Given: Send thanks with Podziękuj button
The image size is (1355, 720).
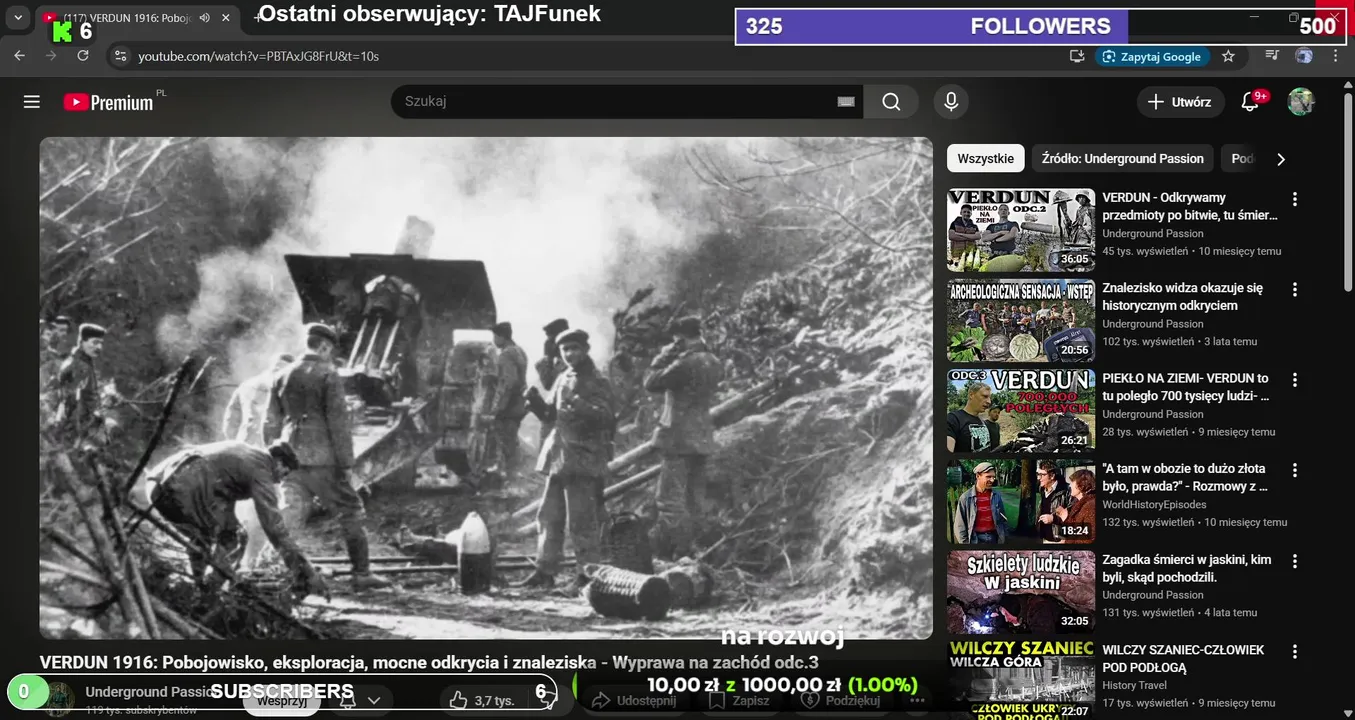Looking at the screenshot, I should [x=841, y=701].
